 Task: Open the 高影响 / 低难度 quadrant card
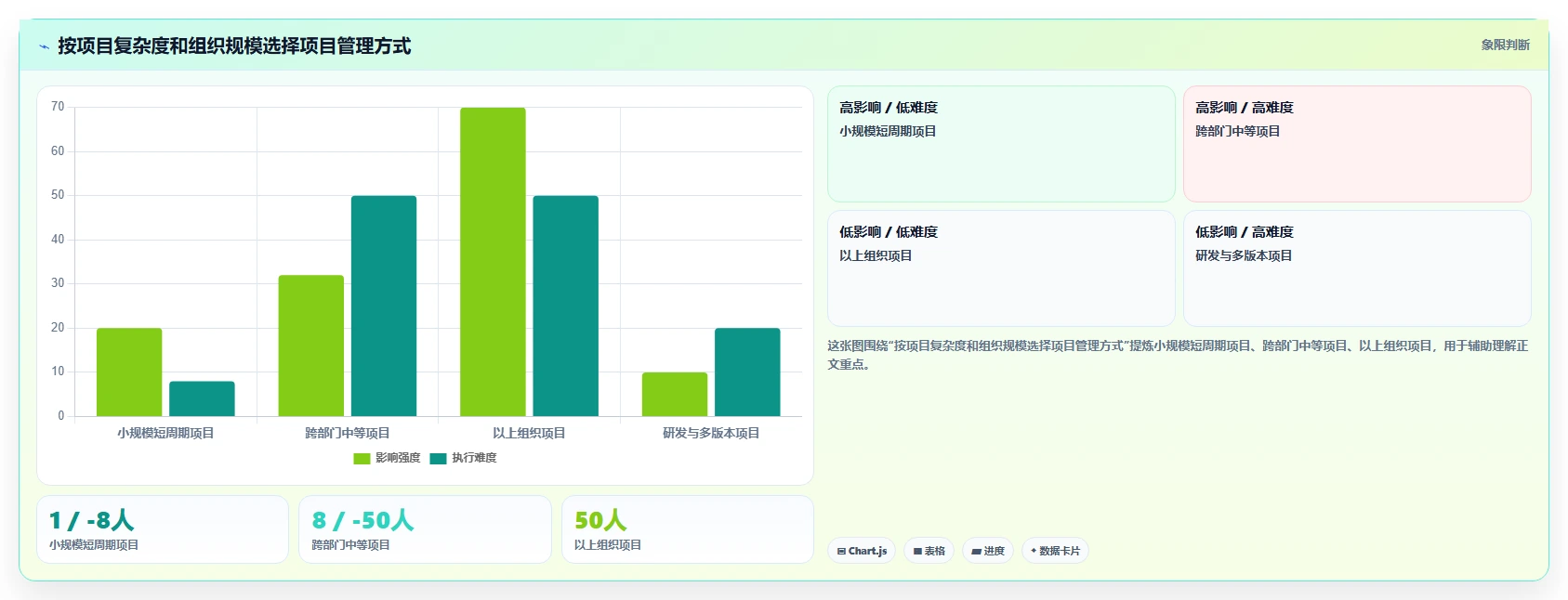point(1001,144)
